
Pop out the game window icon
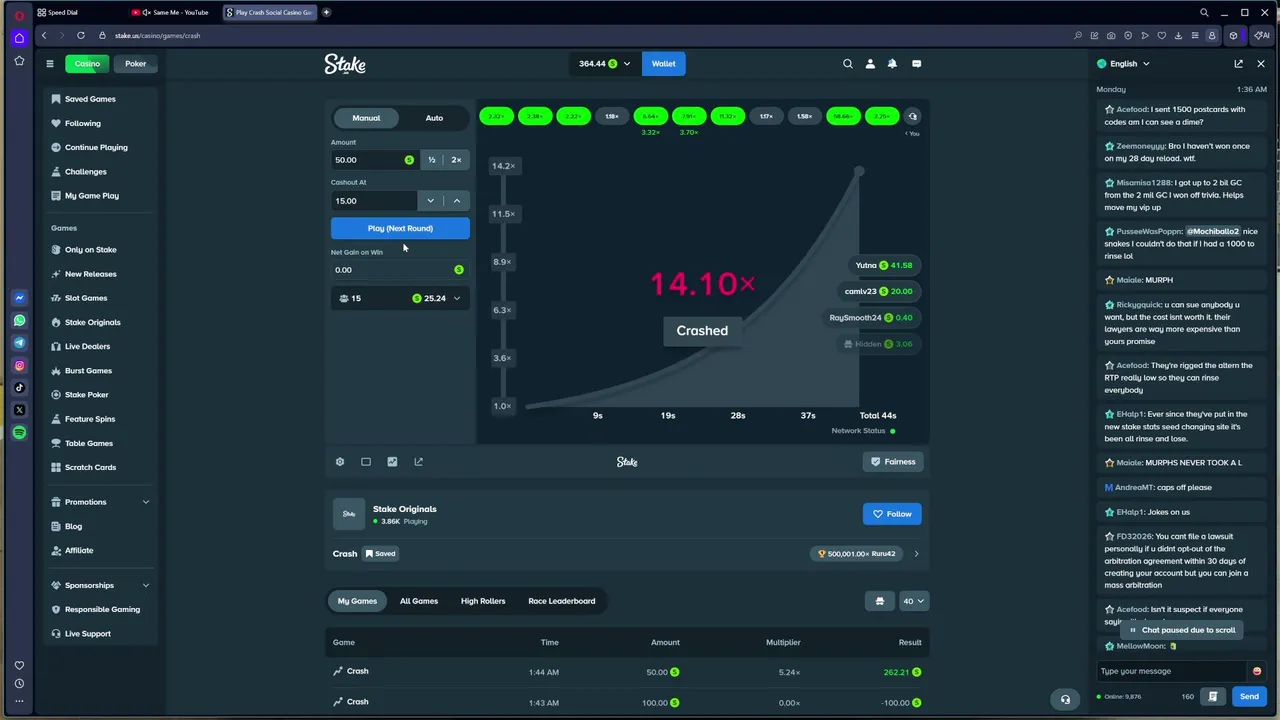tap(418, 462)
